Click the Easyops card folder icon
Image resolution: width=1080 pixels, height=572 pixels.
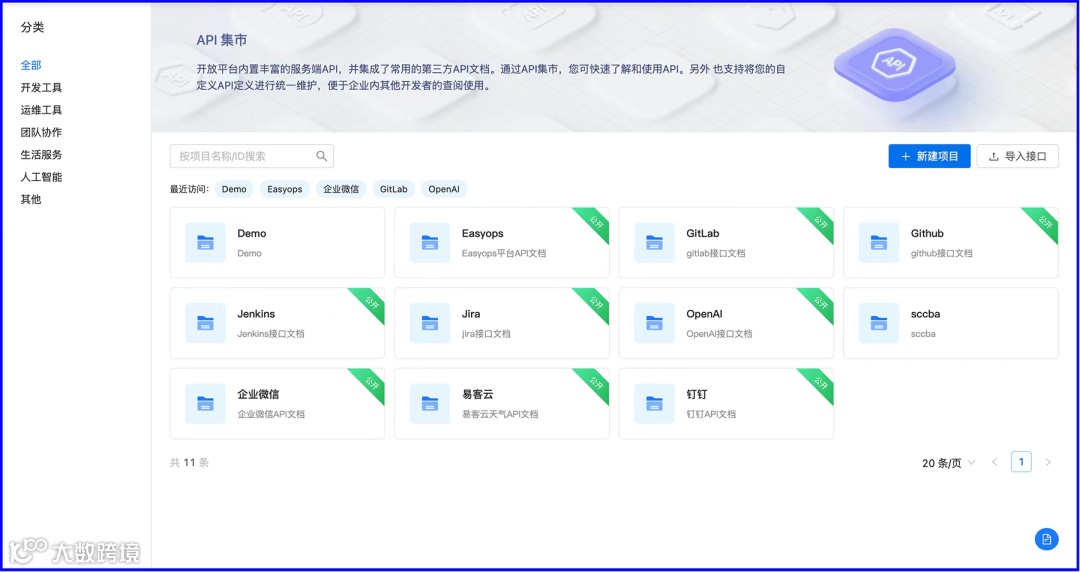click(430, 243)
